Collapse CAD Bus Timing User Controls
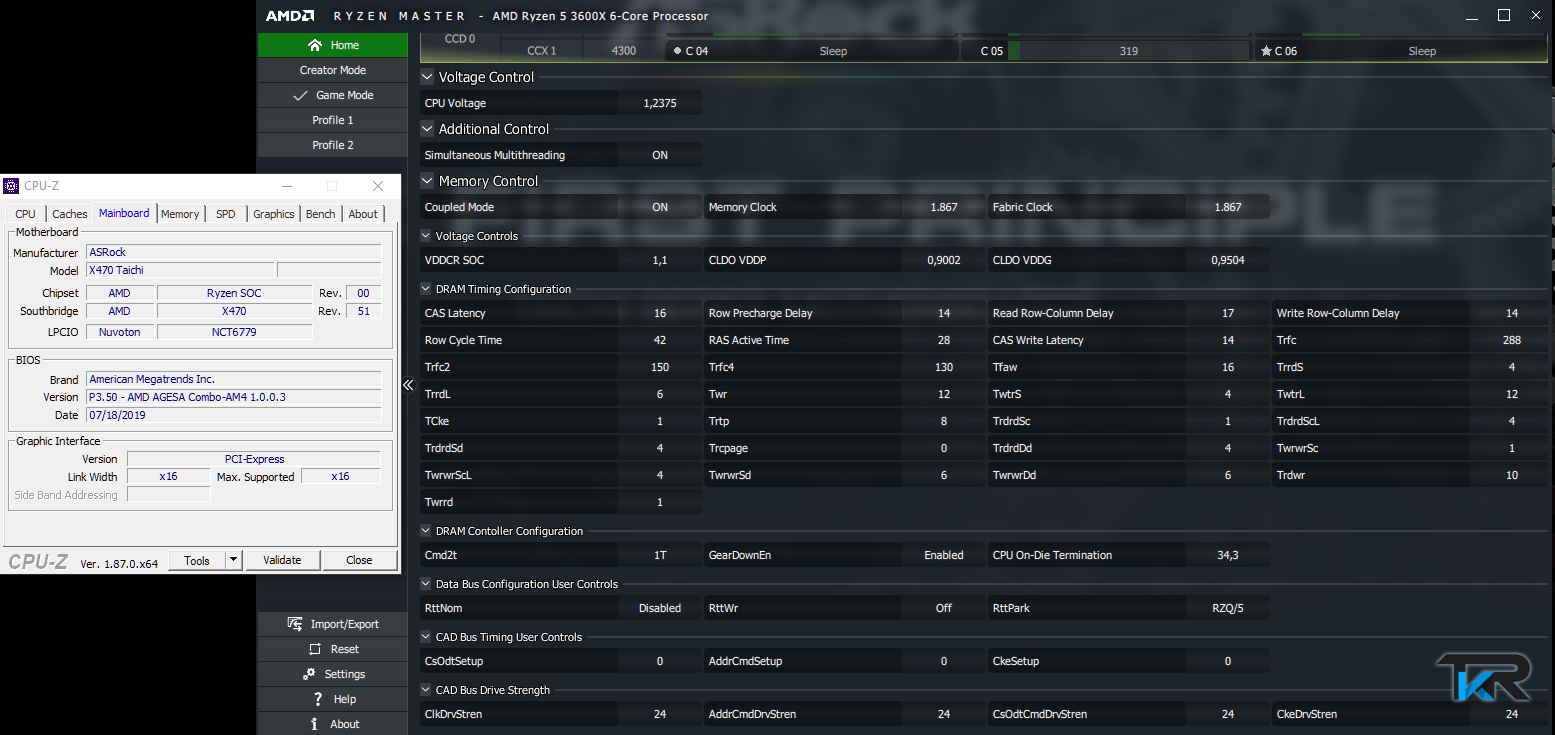The width and height of the screenshot is (1555, 735). coord(426,637)
